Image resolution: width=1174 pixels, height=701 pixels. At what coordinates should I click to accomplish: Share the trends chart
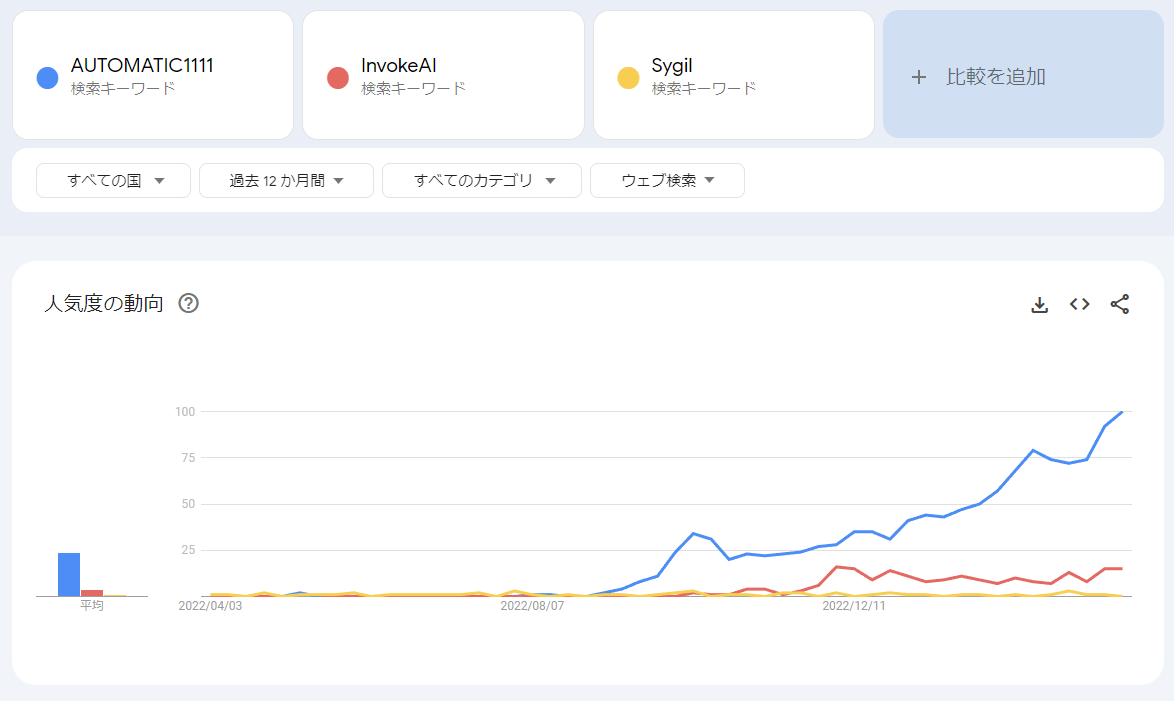(x=1119, y=304)
